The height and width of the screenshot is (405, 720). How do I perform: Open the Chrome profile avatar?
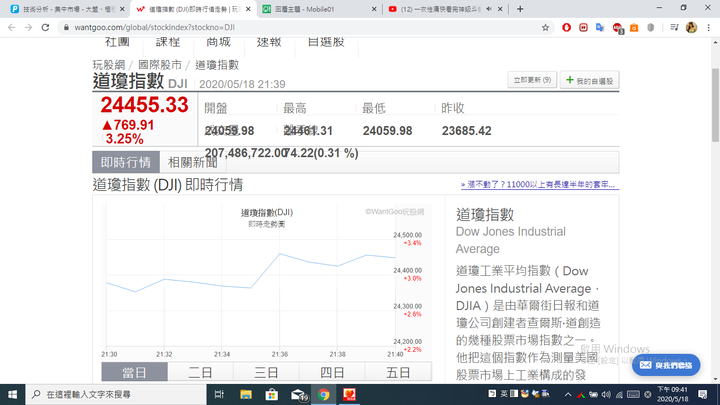[691, 28]
